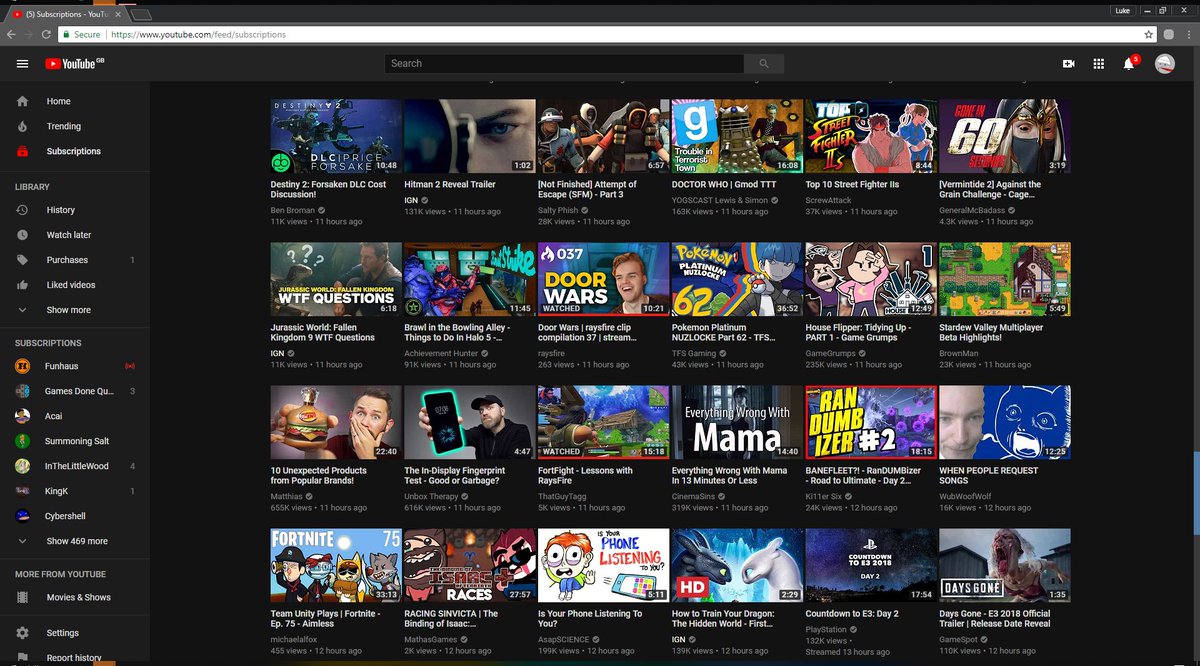Reload the page with refresh button

pos(47,34)
